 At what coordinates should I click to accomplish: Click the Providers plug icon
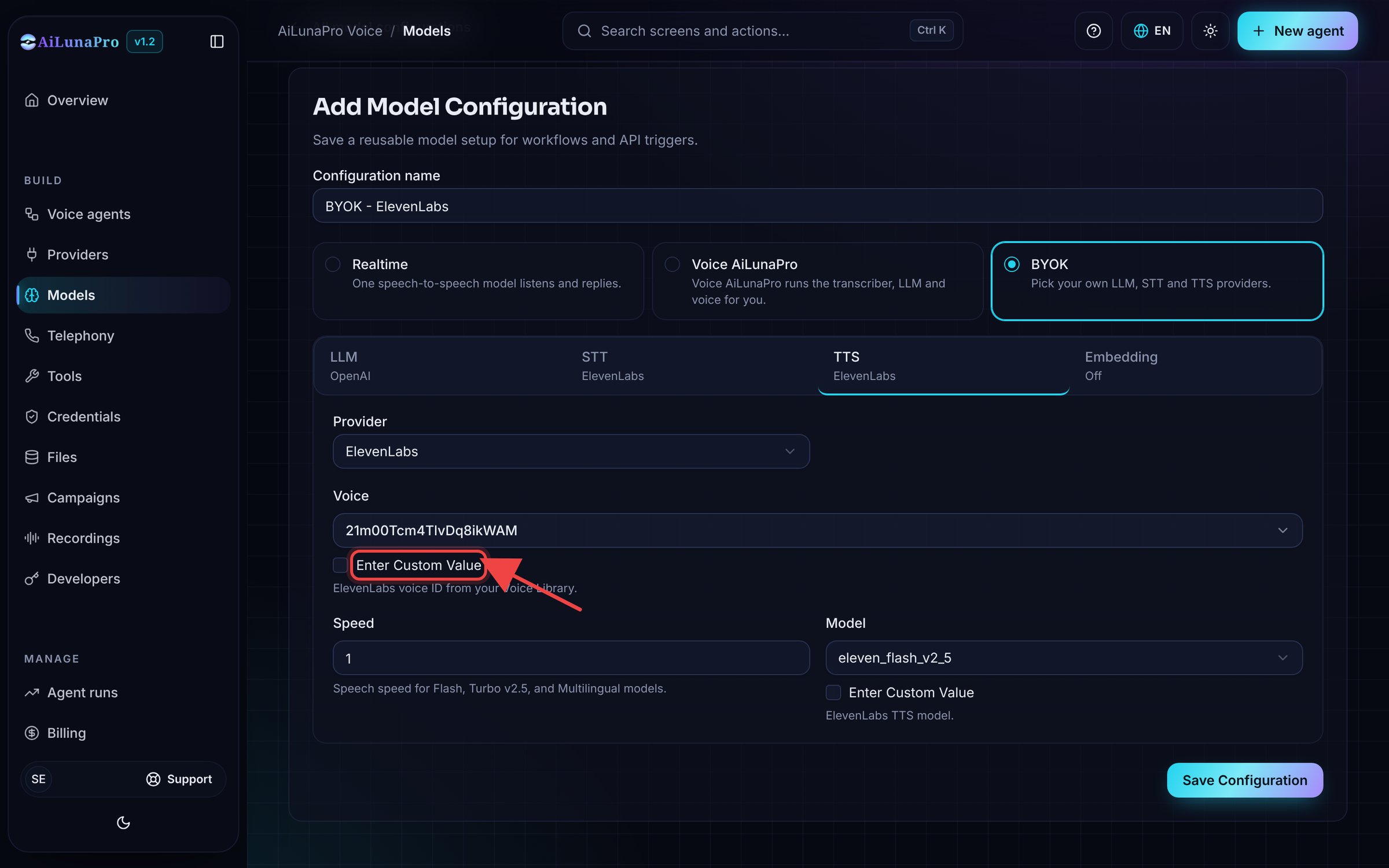coord(32,255)
